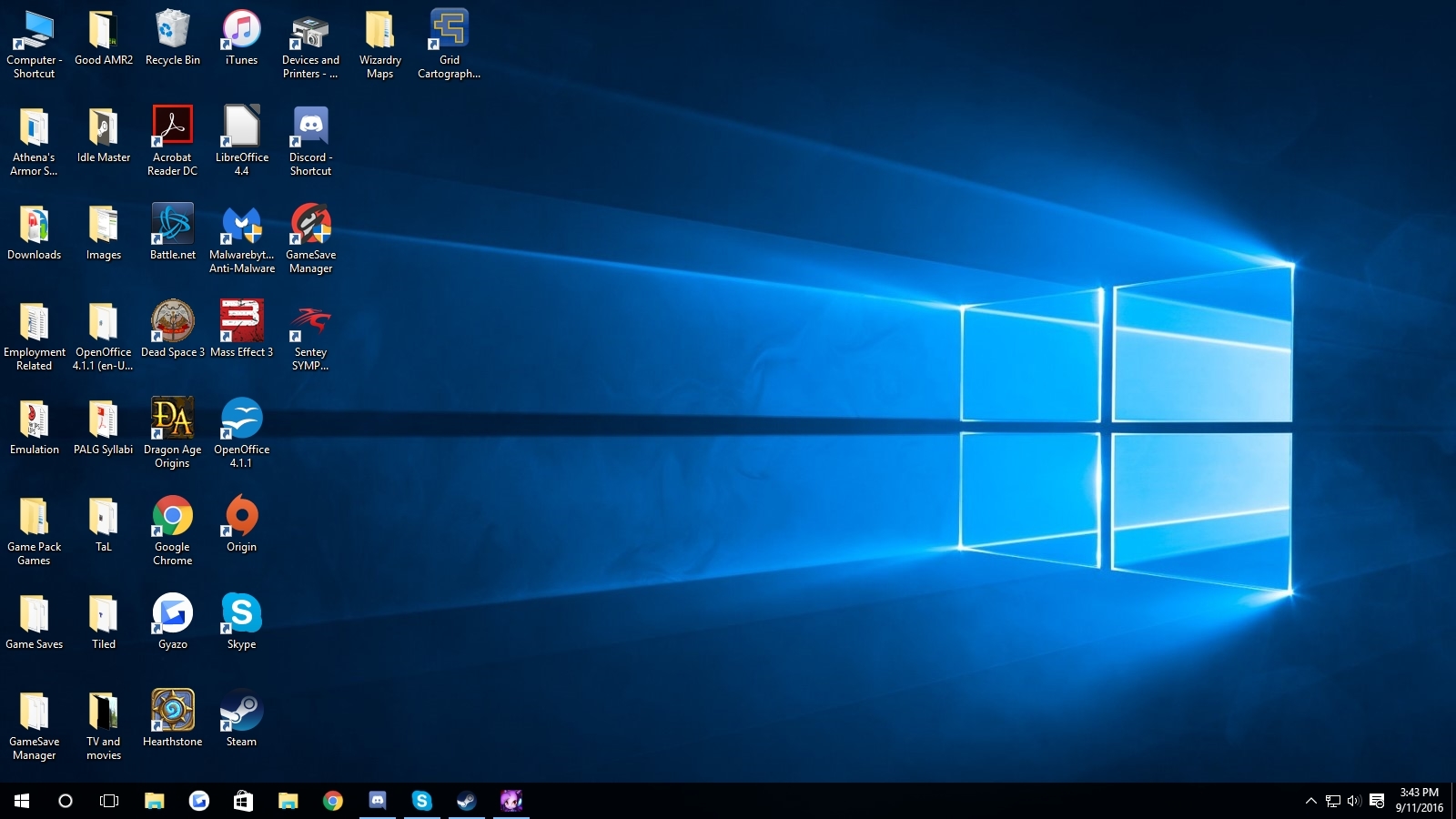Viewport: 1456px width, 819px height.
Task: Select the iTunes desktop shortcut
Action: click(242, 38)
